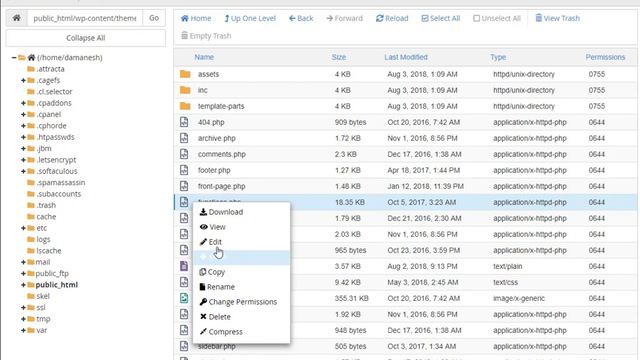Click the Home toolbar button

pyautogui.click(x=196, y=18)
